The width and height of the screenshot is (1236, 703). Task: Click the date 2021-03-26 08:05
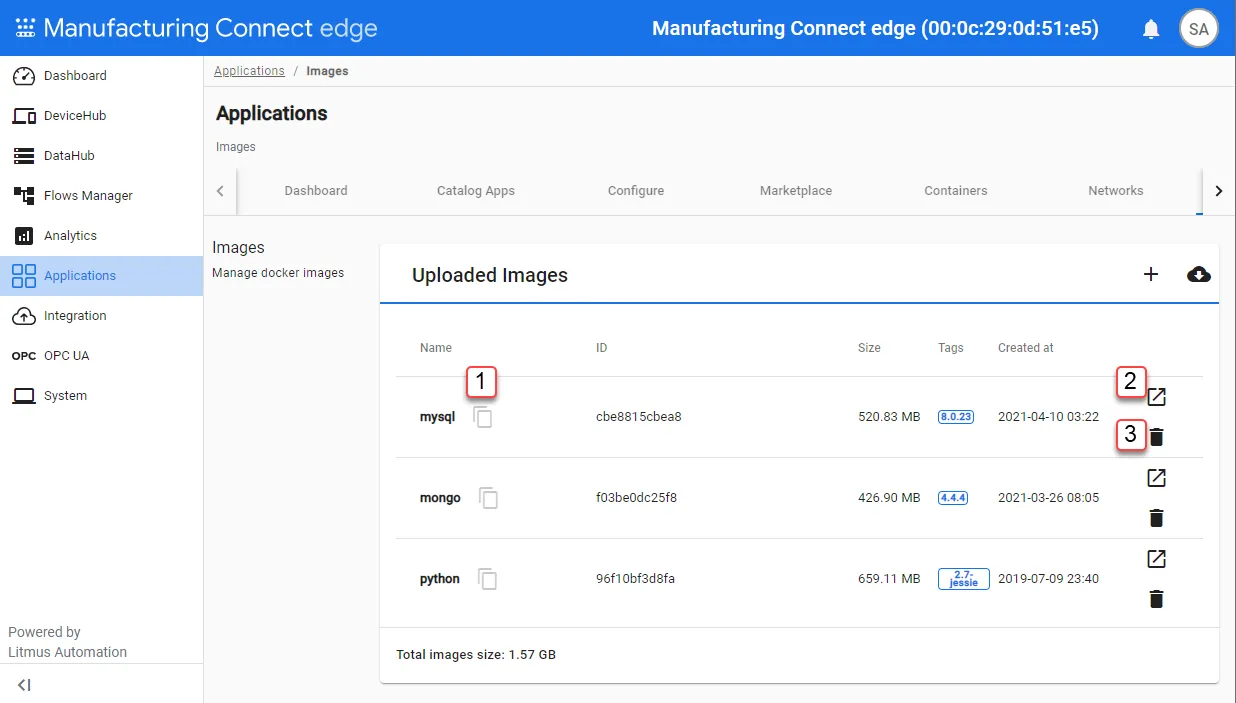coord(1048,498)
